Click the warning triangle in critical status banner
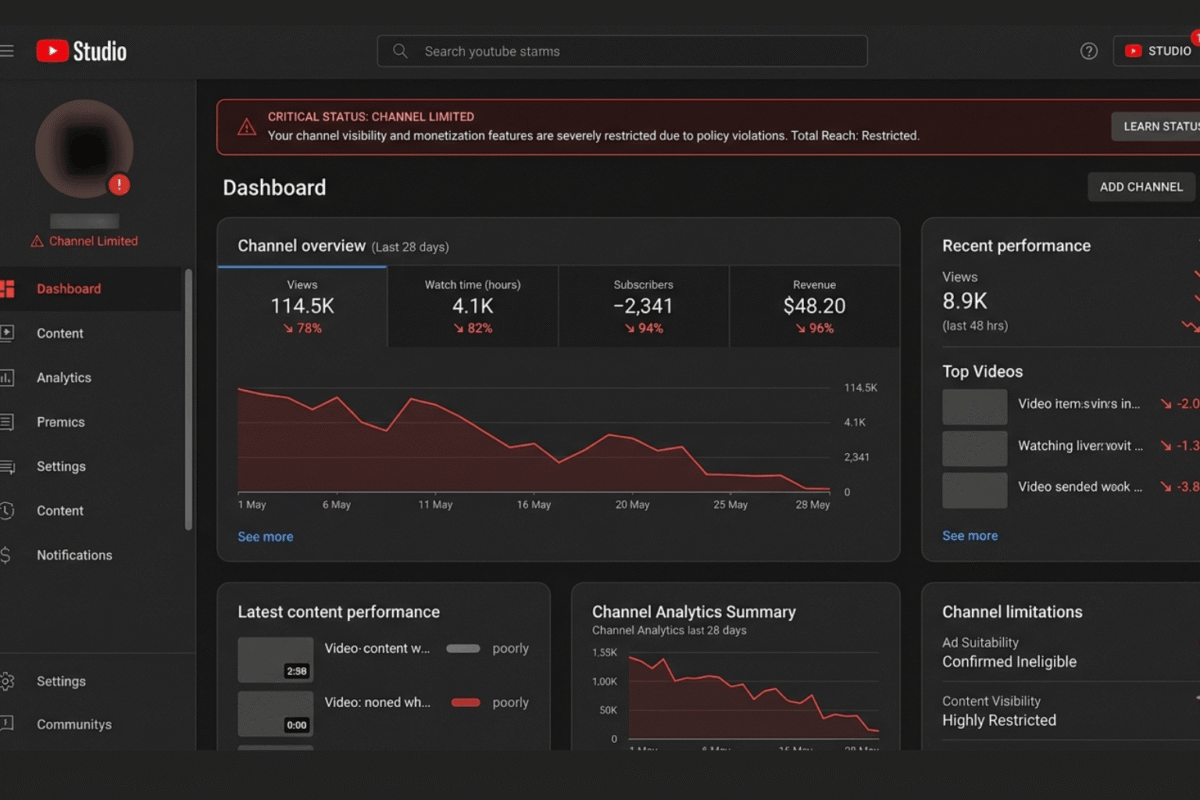This screenshot has height=800, width=1200. 246,127
